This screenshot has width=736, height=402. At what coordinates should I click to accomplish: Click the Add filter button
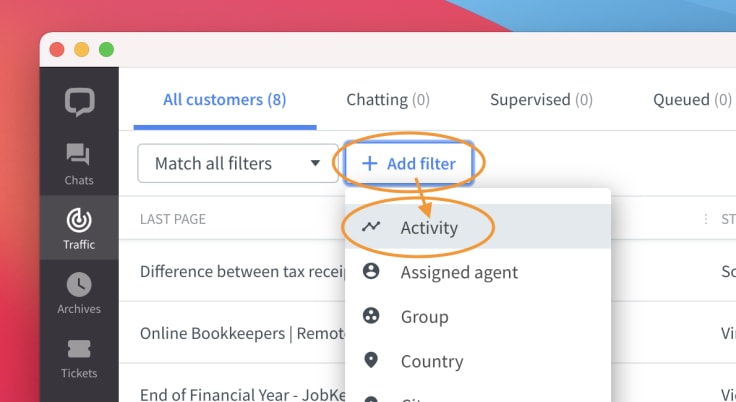click(408, 163)
